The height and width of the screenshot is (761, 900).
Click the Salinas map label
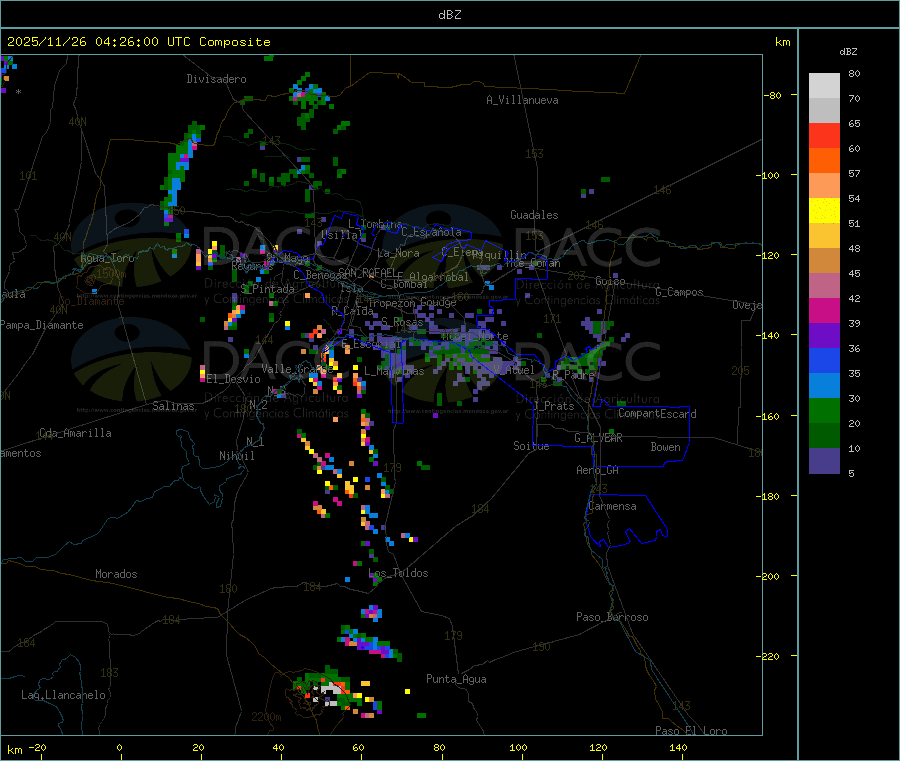[x=173, y=406]
